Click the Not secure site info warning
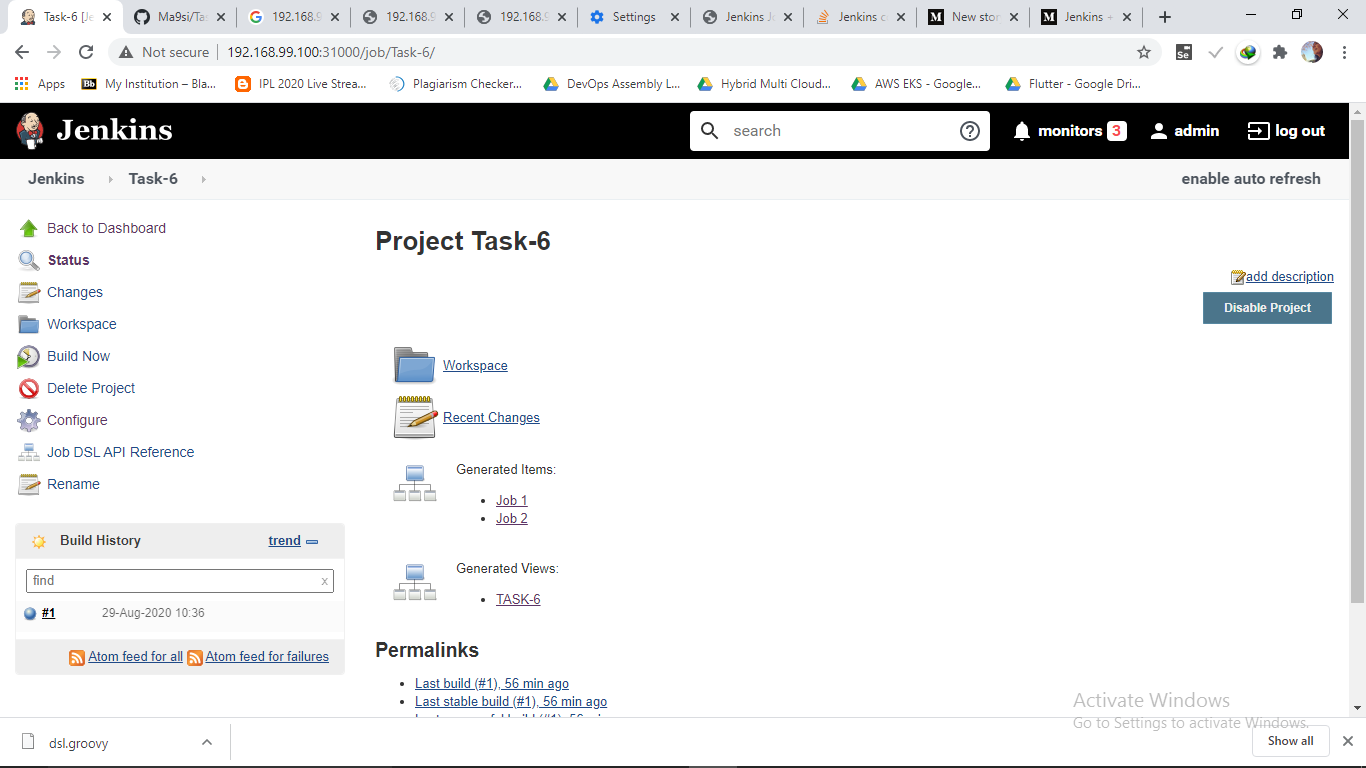The height and width of the screenshot is (768, 1366). point(164,52)
